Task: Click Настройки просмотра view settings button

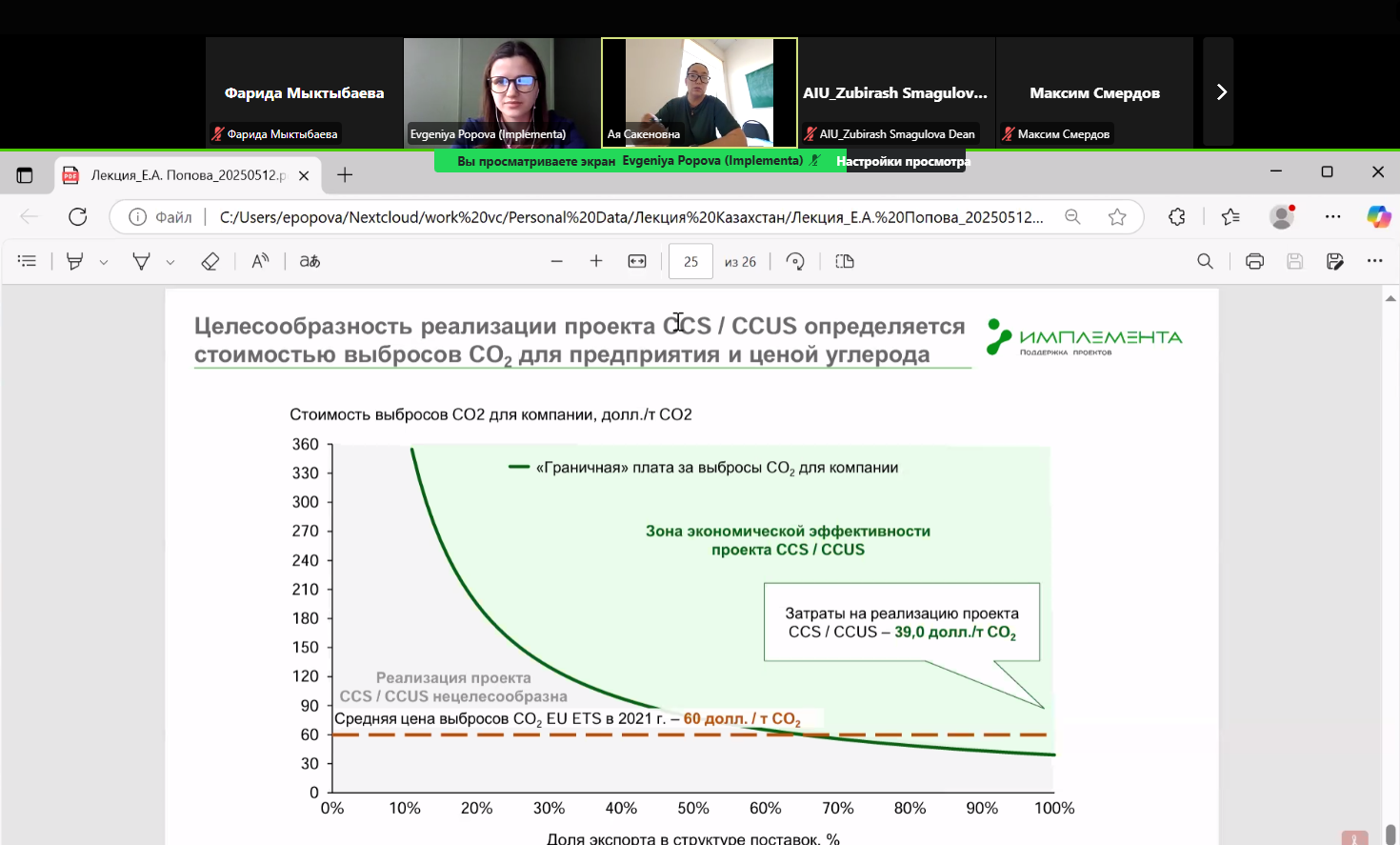Action: (x=901, y=161)
